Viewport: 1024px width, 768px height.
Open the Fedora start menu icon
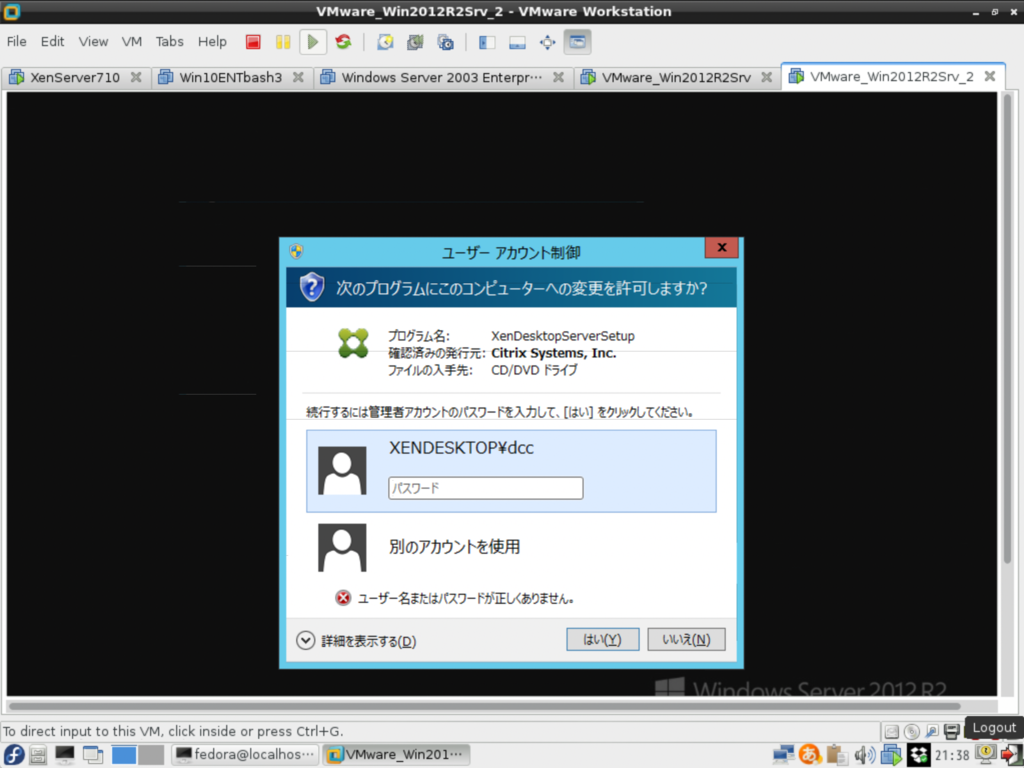point(13,755)
